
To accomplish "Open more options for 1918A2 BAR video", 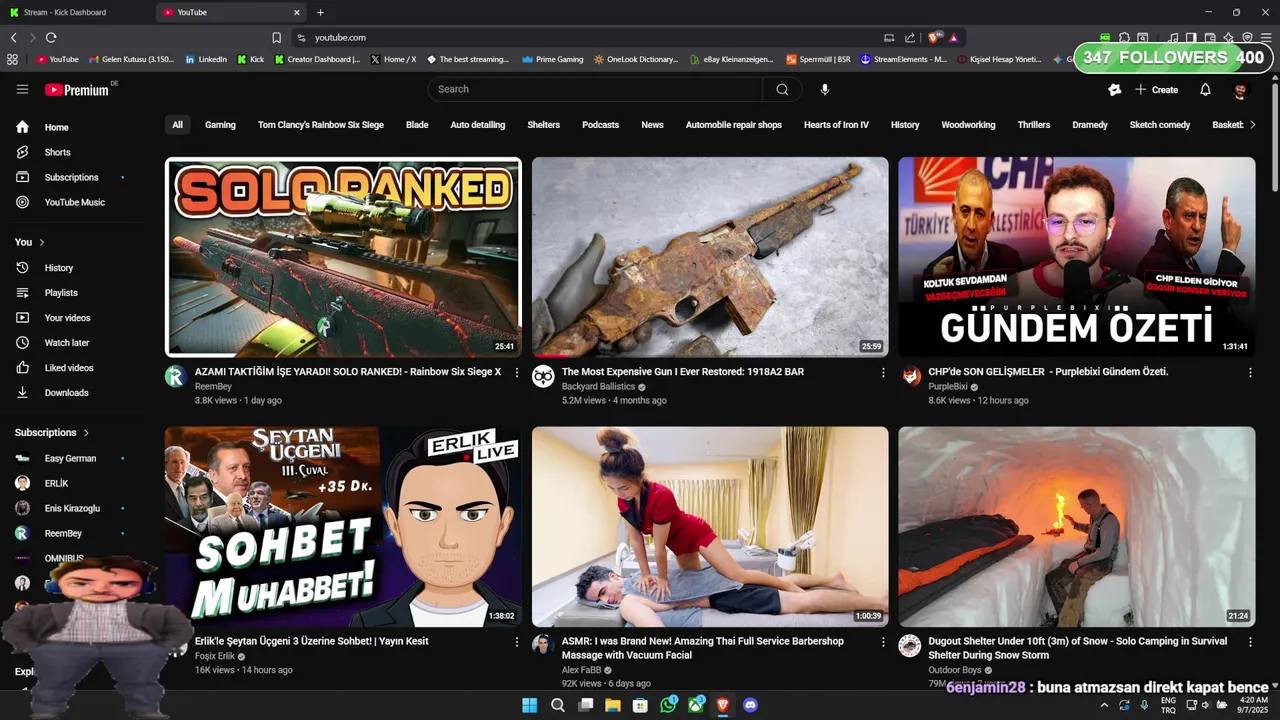I will (883, 372).
